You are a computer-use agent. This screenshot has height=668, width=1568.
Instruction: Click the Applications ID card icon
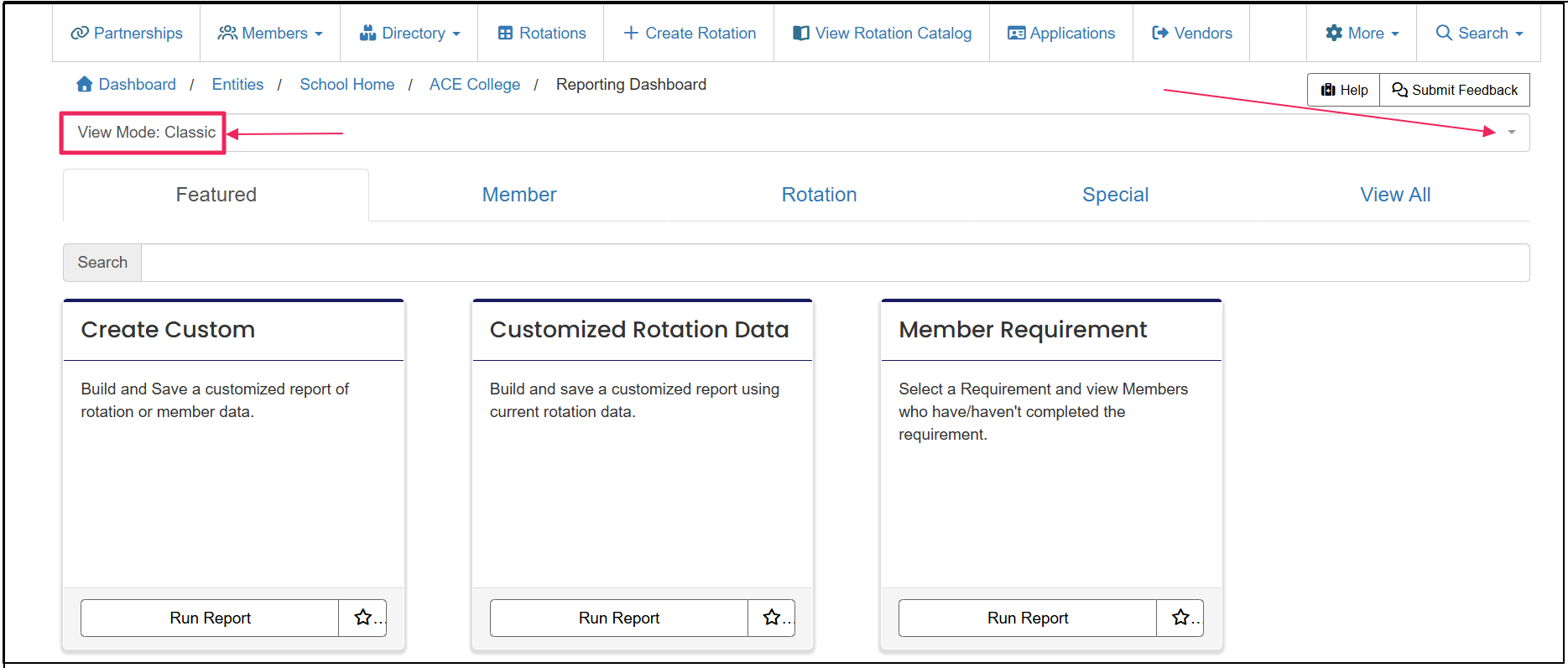1016,34
